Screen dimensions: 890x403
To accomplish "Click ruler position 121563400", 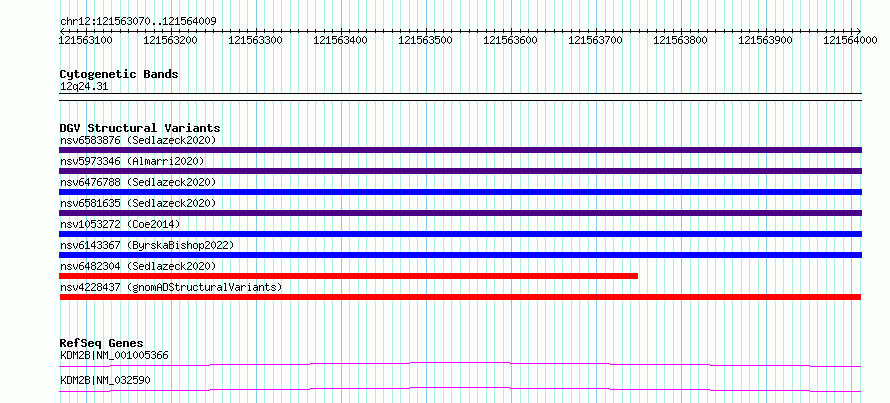I will (341, 40).
